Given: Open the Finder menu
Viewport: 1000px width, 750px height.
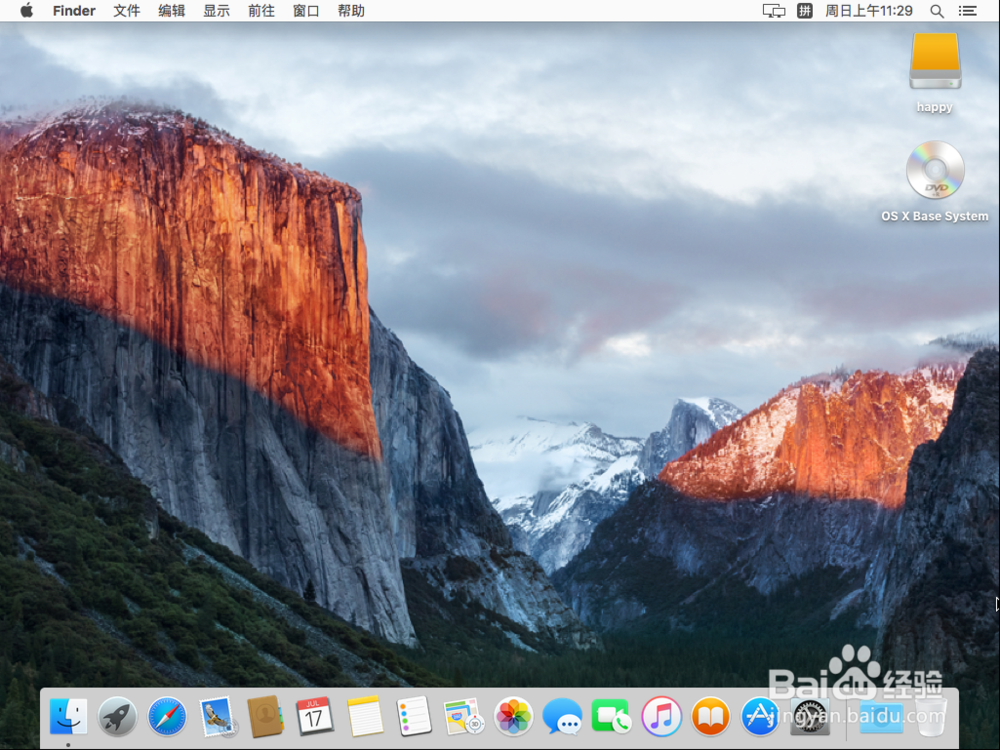Looking at the screenshot, I should [74, 11].
